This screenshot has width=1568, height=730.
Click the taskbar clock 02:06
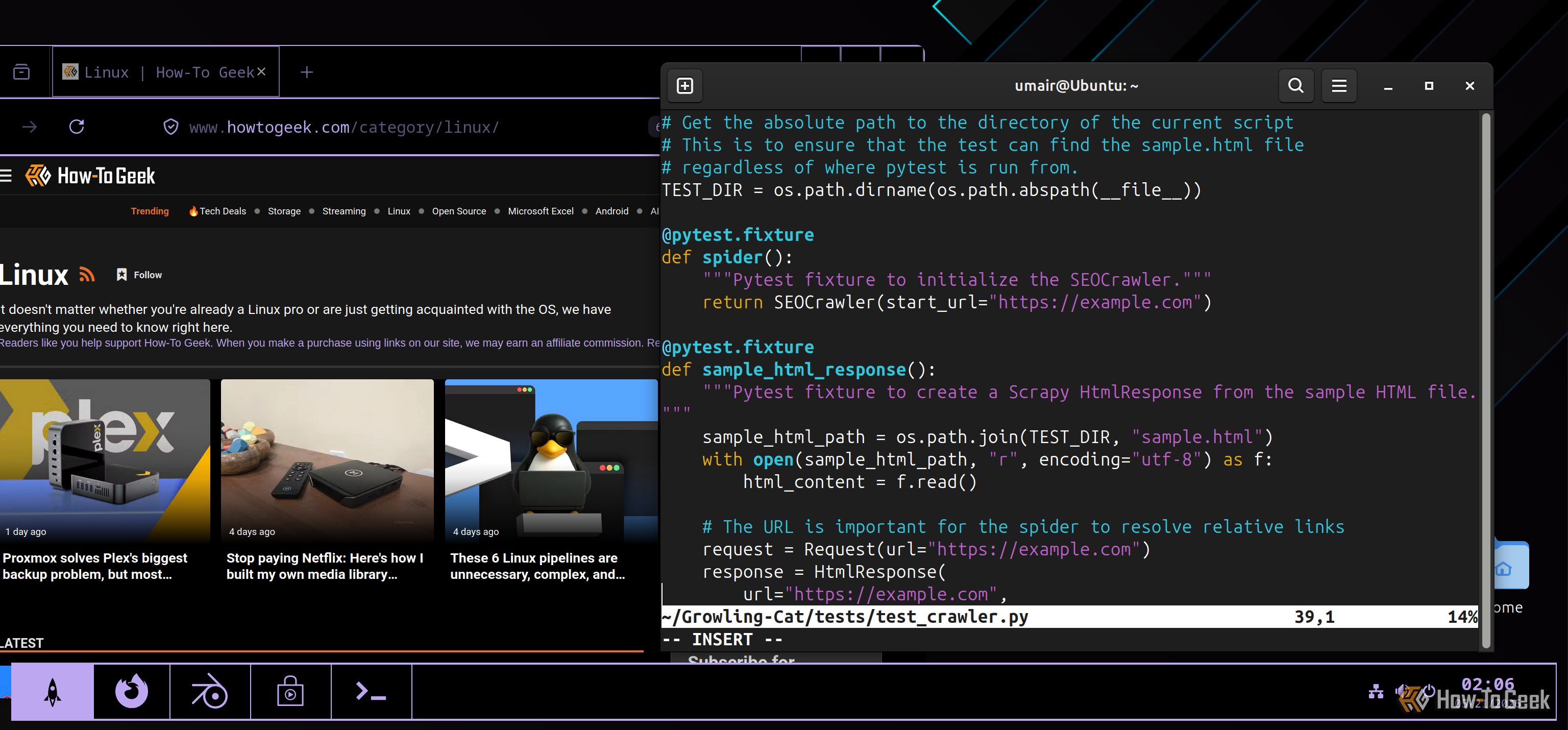pos(1488,685)
